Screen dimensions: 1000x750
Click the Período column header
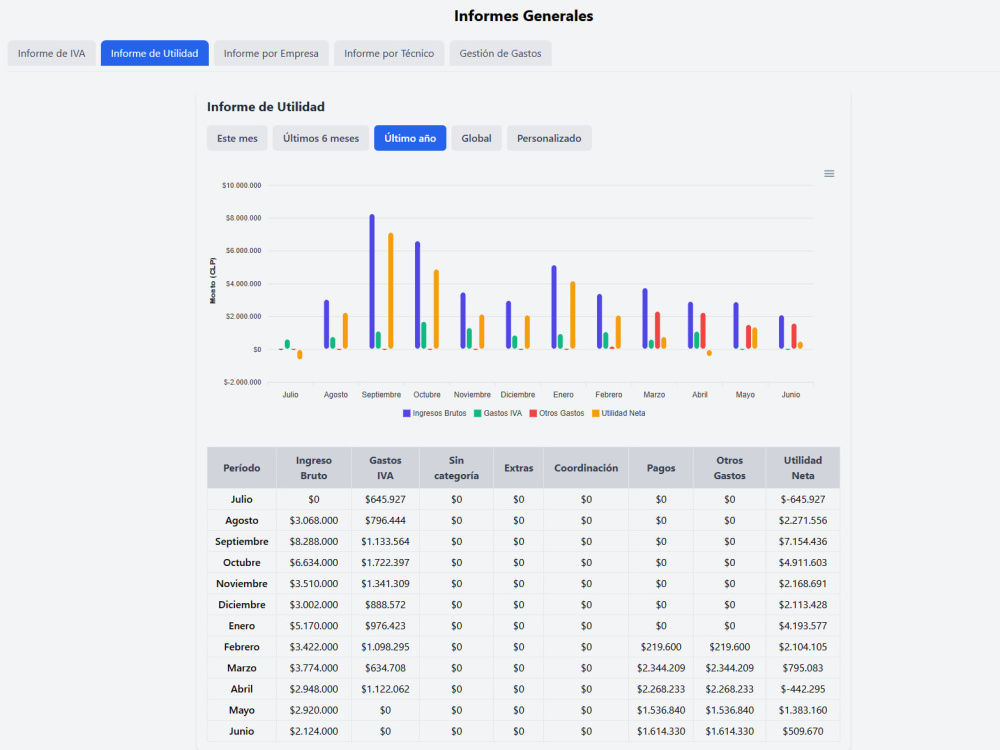click(x=242, y=468)
